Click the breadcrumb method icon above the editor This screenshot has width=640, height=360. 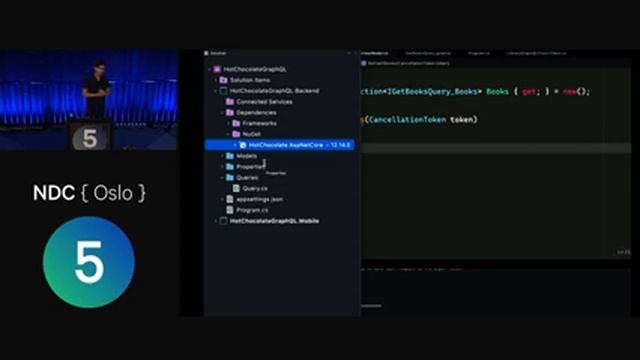[x=364, y=63]
